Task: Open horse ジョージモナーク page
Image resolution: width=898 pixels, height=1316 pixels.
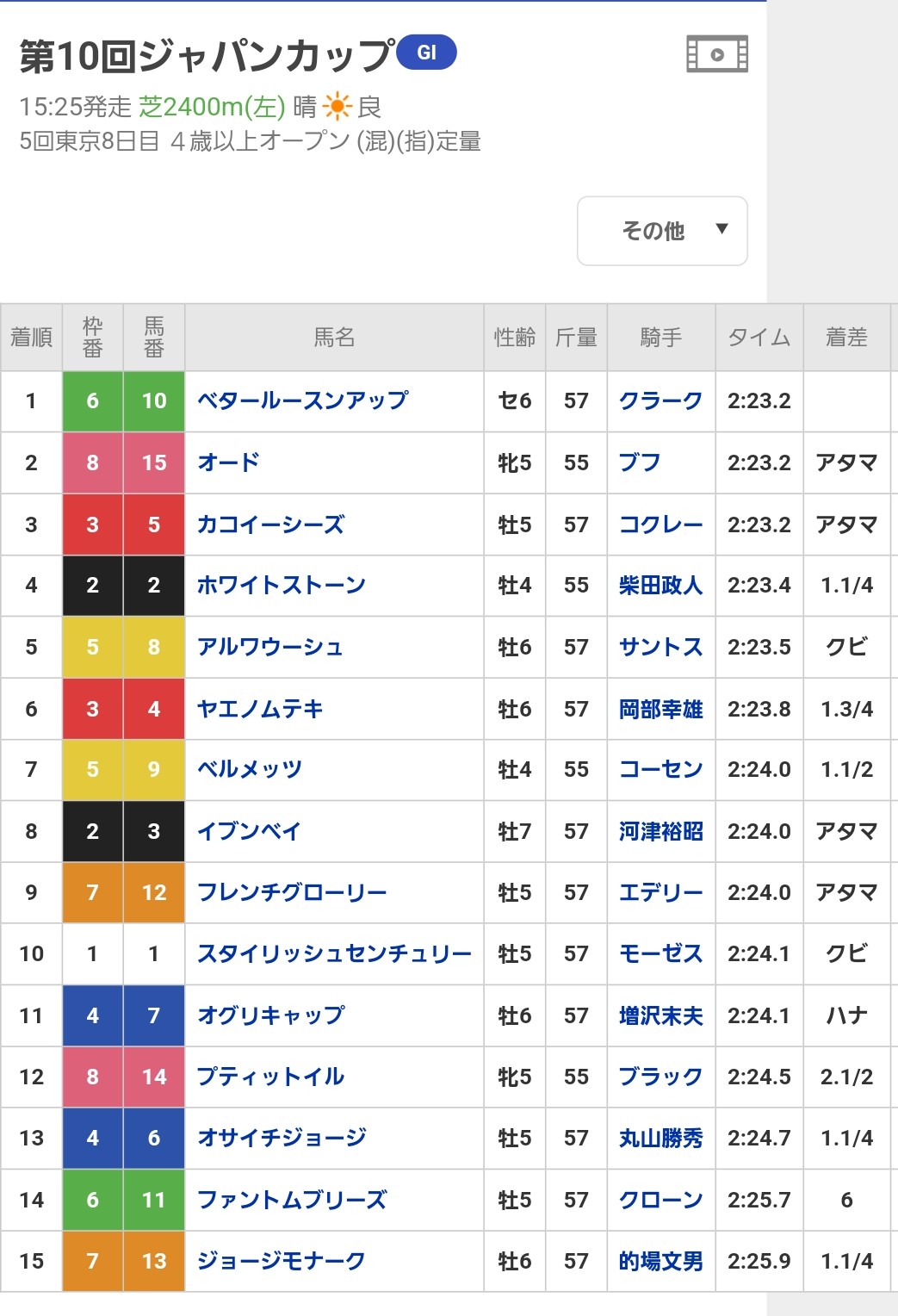Action: coord(282,1261)
